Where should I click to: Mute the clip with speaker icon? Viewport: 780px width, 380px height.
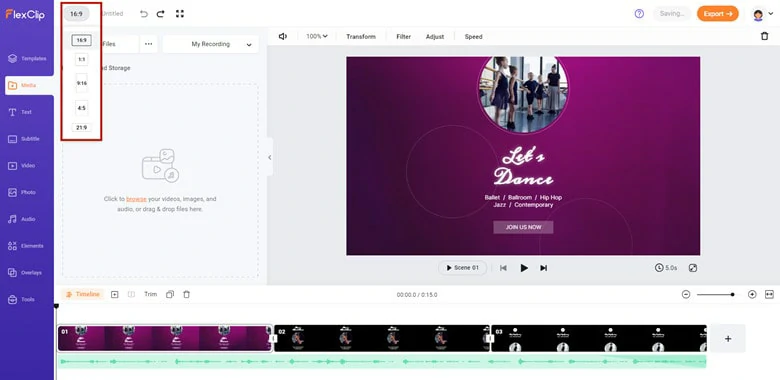(283, 36)
